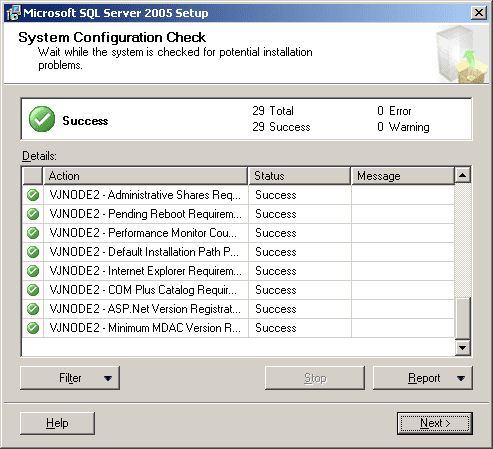Close the SQL Server Setup window
Viewport: 493px width, 449px height.
point(479,13)
